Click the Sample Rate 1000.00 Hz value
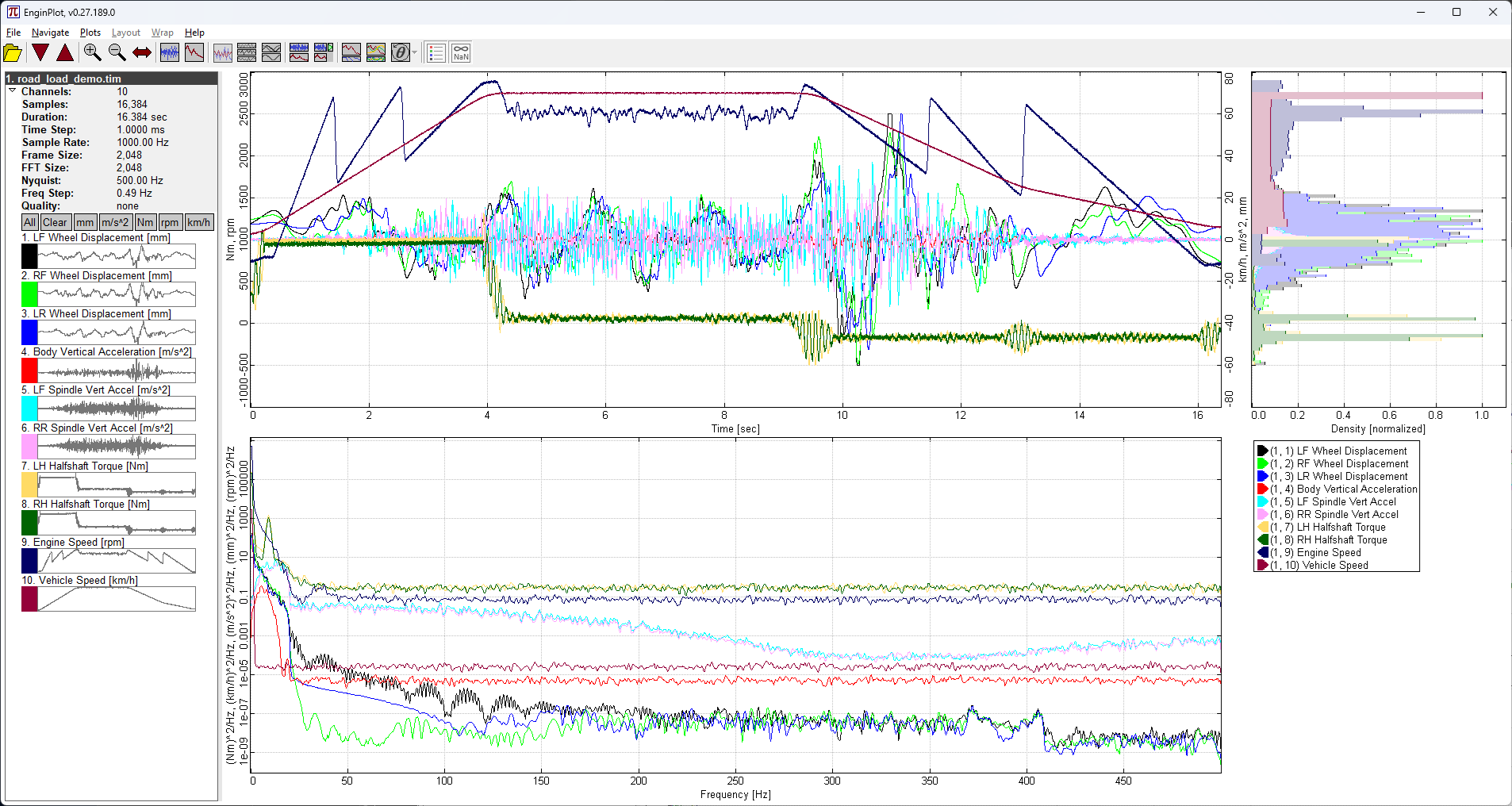 (x=143, y=142)
